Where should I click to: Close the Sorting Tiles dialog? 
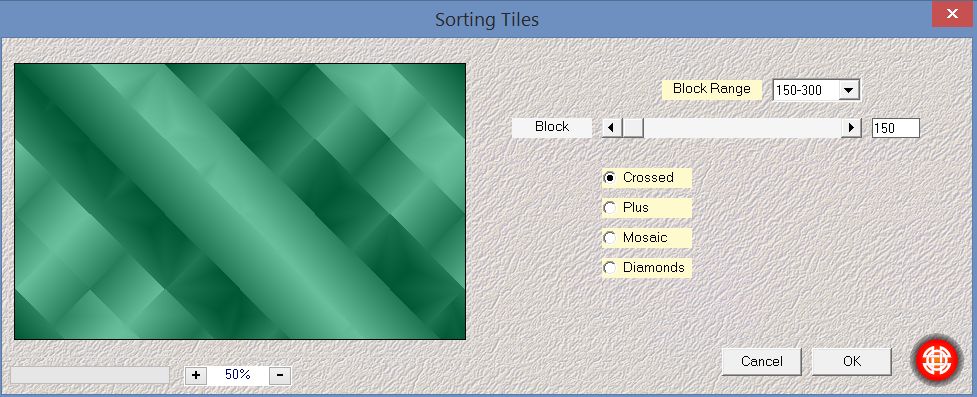click(952, 14)
